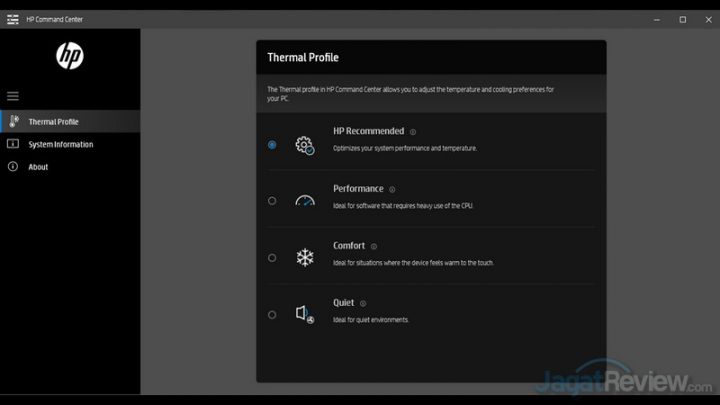This screenshot has width=720, height=405.
Task: Click the Performance profile title
Action: click(x=358, y=189)
